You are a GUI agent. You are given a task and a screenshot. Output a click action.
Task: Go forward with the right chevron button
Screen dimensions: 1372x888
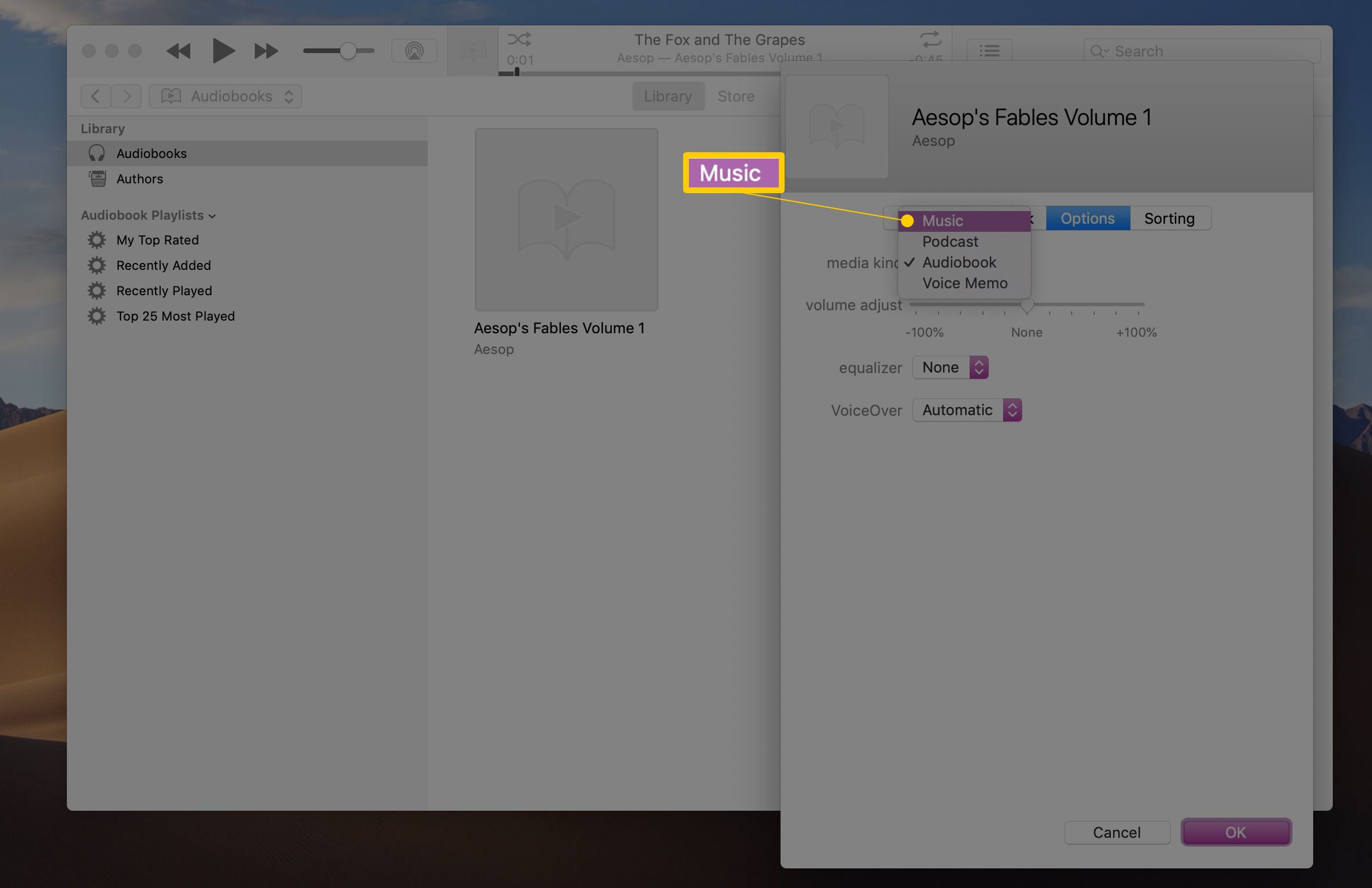127,96
